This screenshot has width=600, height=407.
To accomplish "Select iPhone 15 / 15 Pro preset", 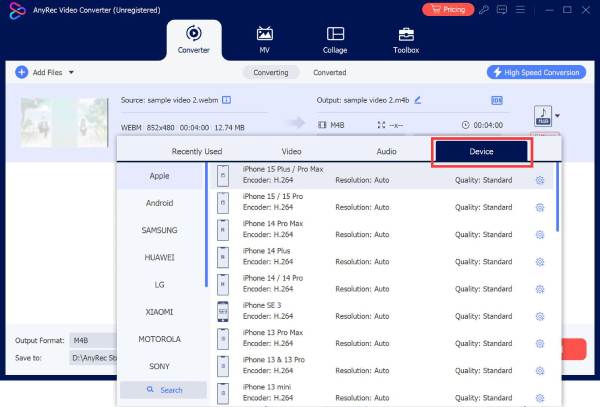I will pos(381,202).
